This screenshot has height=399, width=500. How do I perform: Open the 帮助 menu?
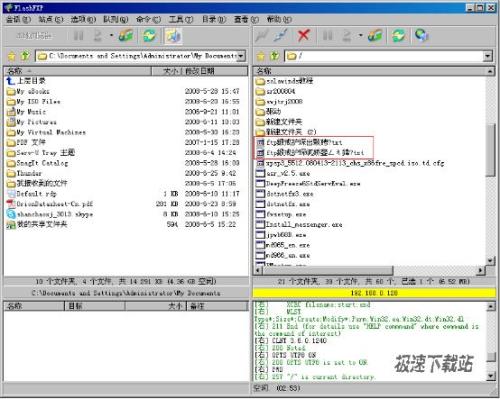pos(279,19)
